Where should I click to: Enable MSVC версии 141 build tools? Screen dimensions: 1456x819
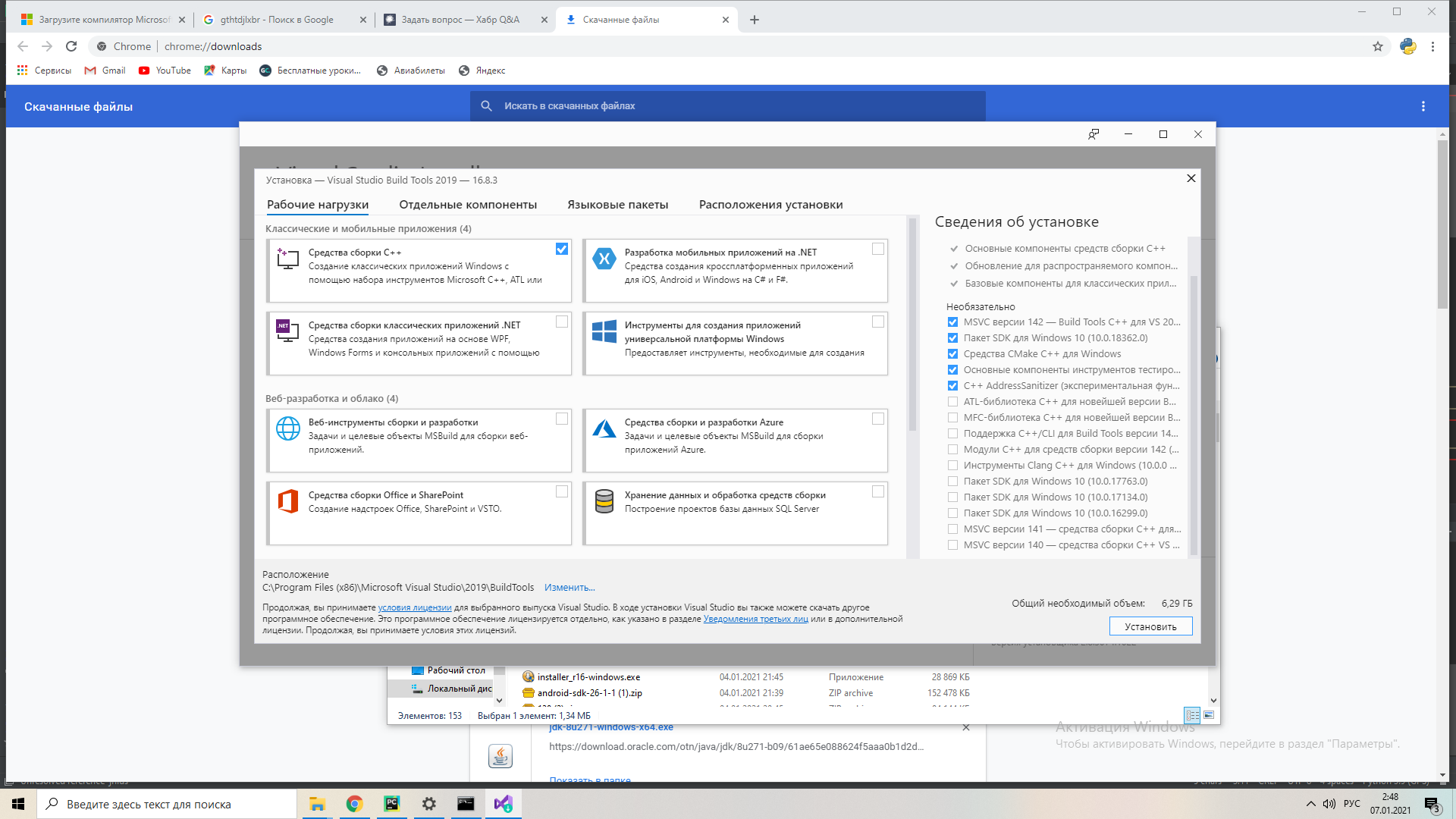pyautogui.click(x=952, y=529)
